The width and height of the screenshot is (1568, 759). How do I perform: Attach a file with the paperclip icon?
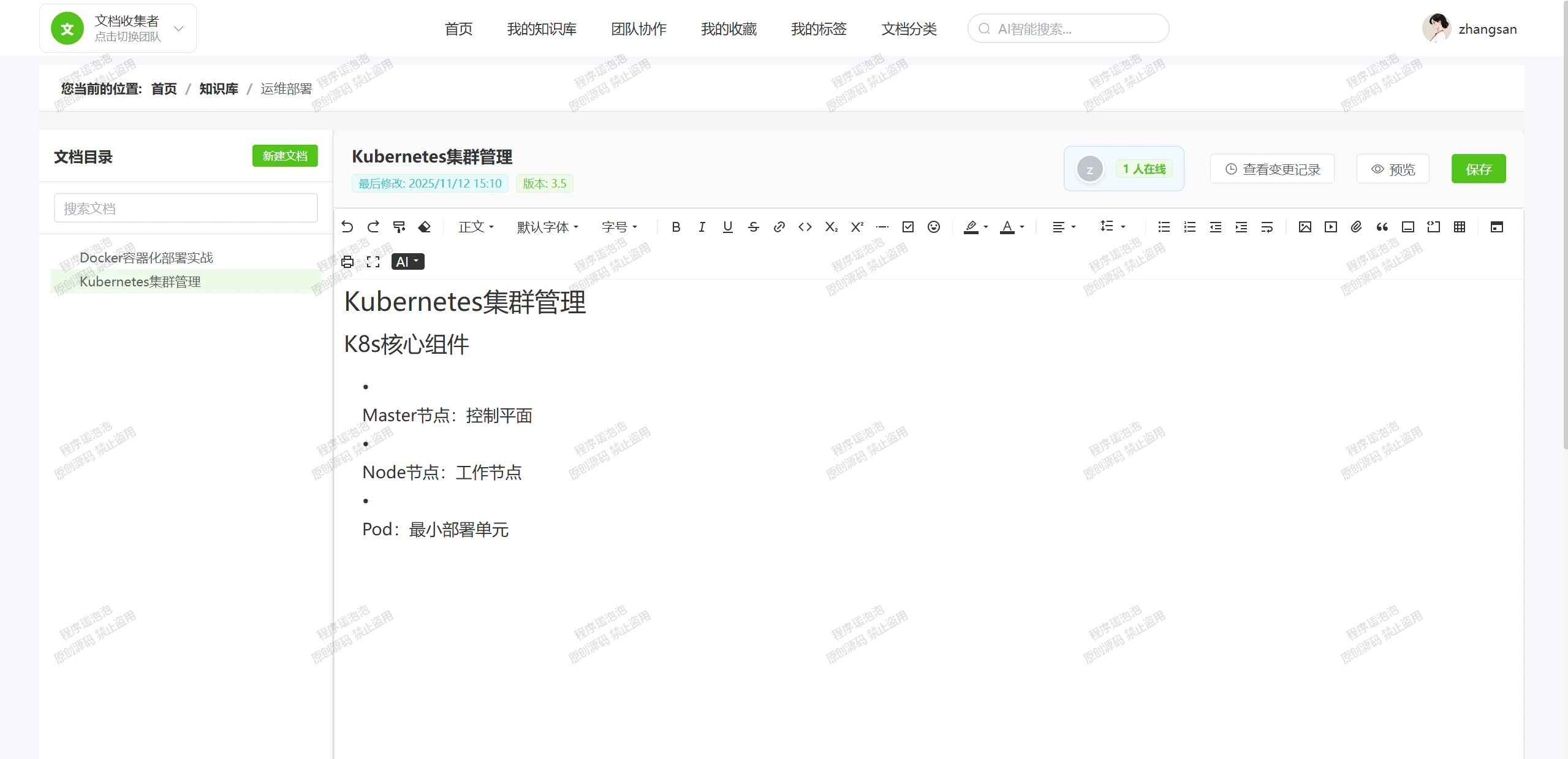(x=1357, y=227)
